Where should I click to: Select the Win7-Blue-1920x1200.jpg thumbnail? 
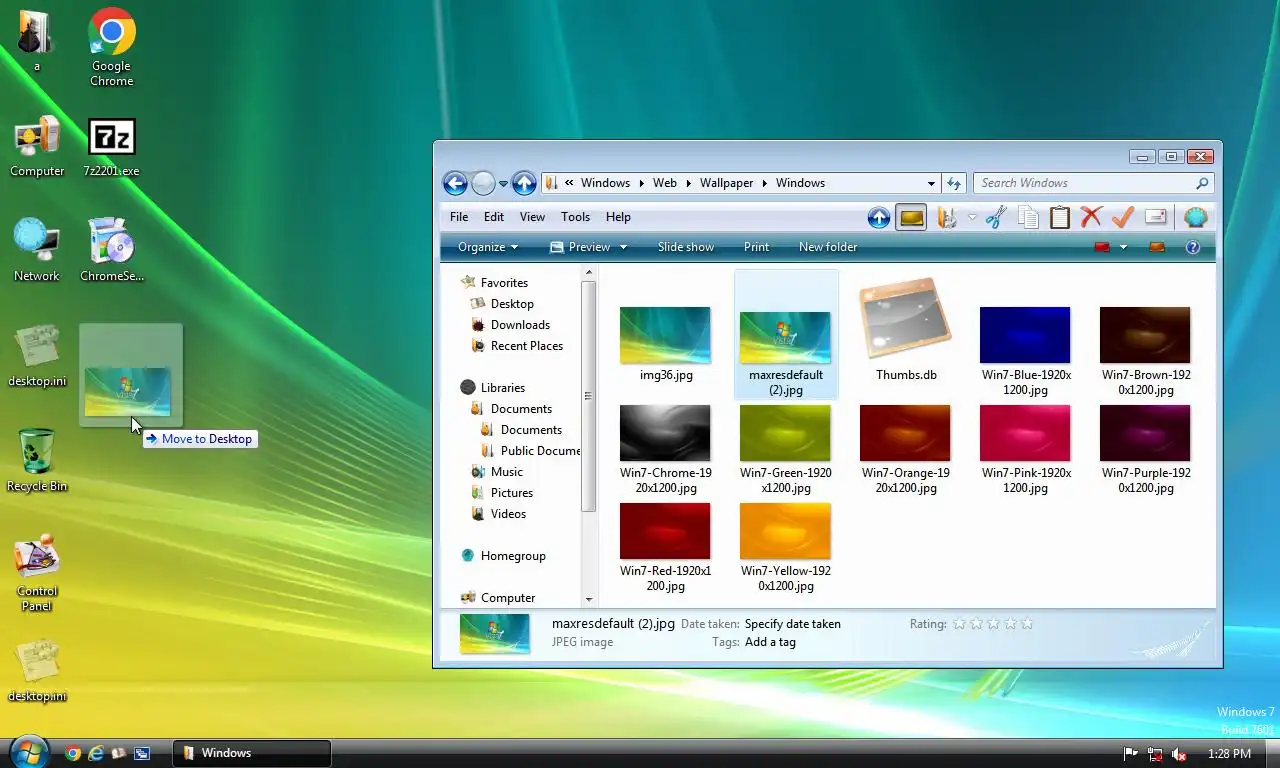pyautogui.click(x=1025, y=335)
